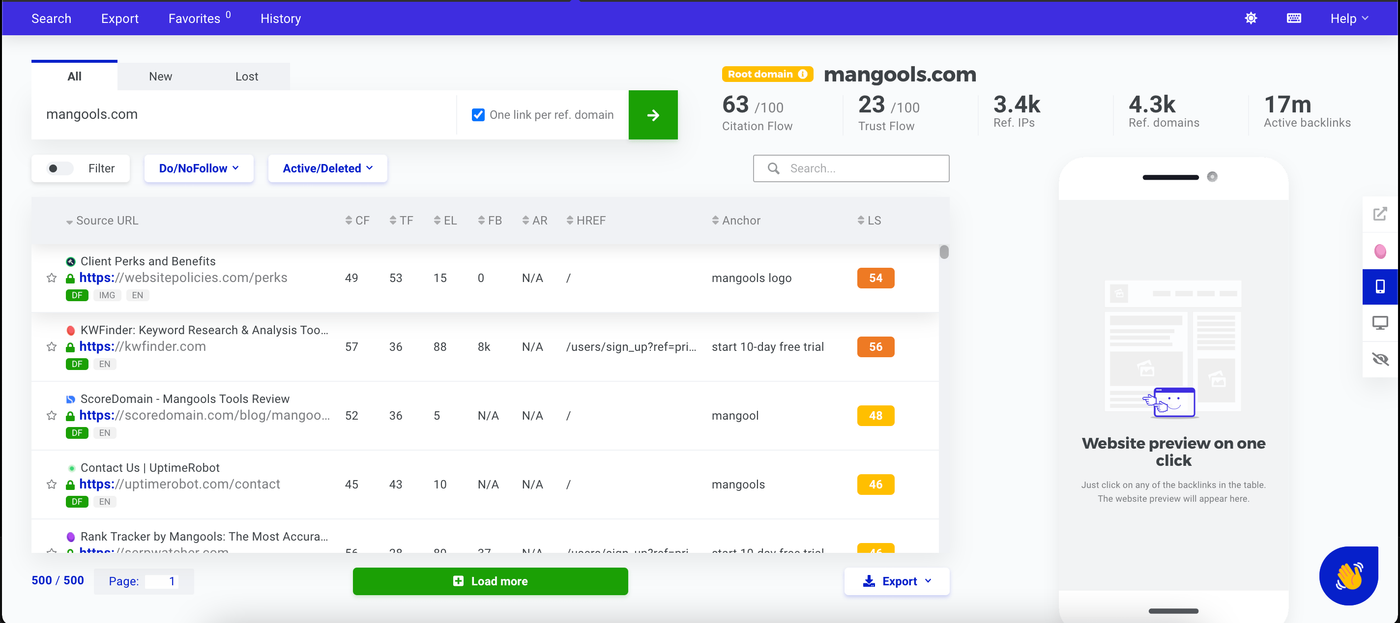Submit search with green arrow button
Image resolution: width=1400 pixels, height=623 pixels.
click(x=653, y=115)
